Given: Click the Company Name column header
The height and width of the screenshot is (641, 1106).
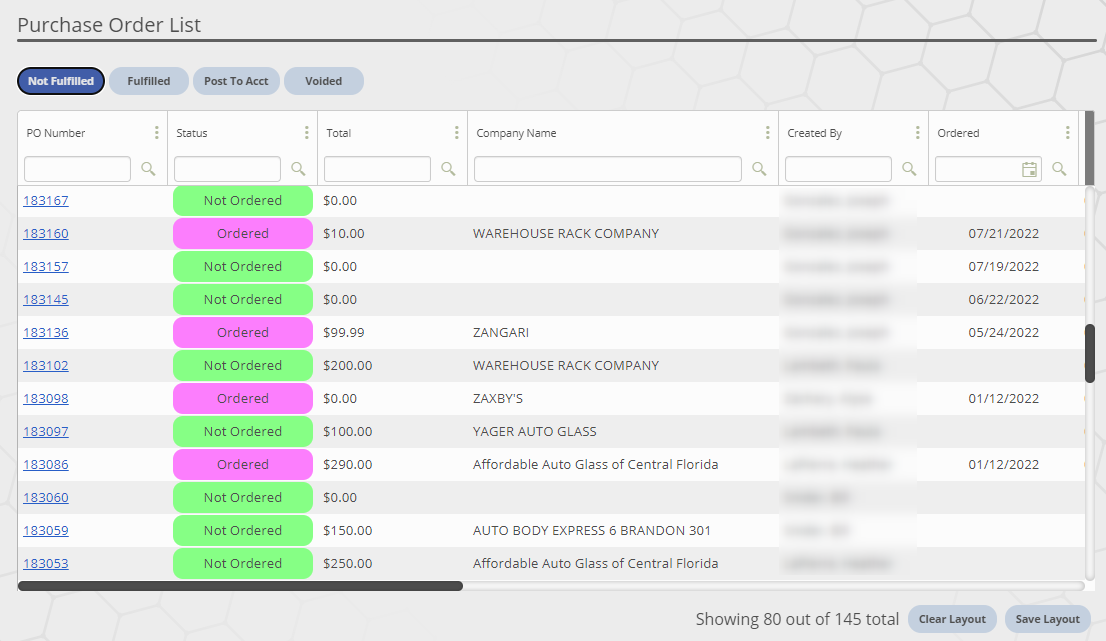Looking at the screenshot, I should 516,133.
